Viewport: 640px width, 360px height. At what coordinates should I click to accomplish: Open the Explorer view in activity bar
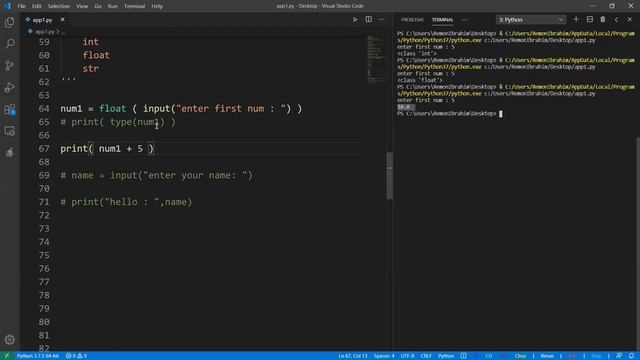click(9, 22)
